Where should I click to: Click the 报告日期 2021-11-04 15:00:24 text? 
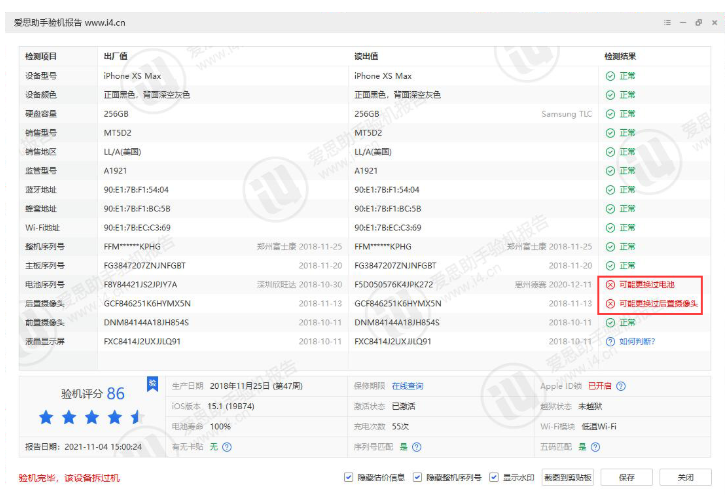(83, 447)
